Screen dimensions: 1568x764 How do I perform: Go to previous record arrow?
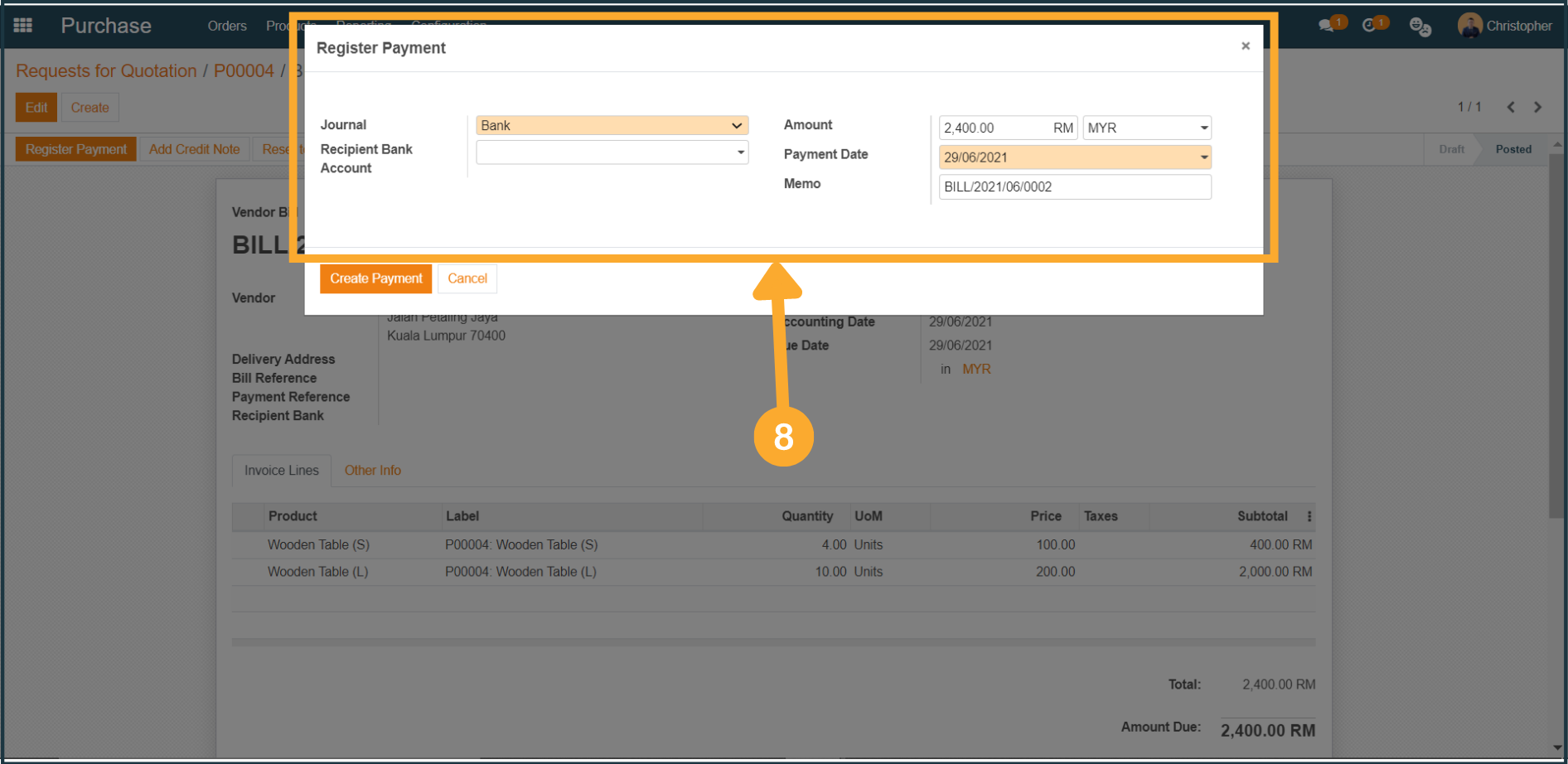pos(1511,107)
